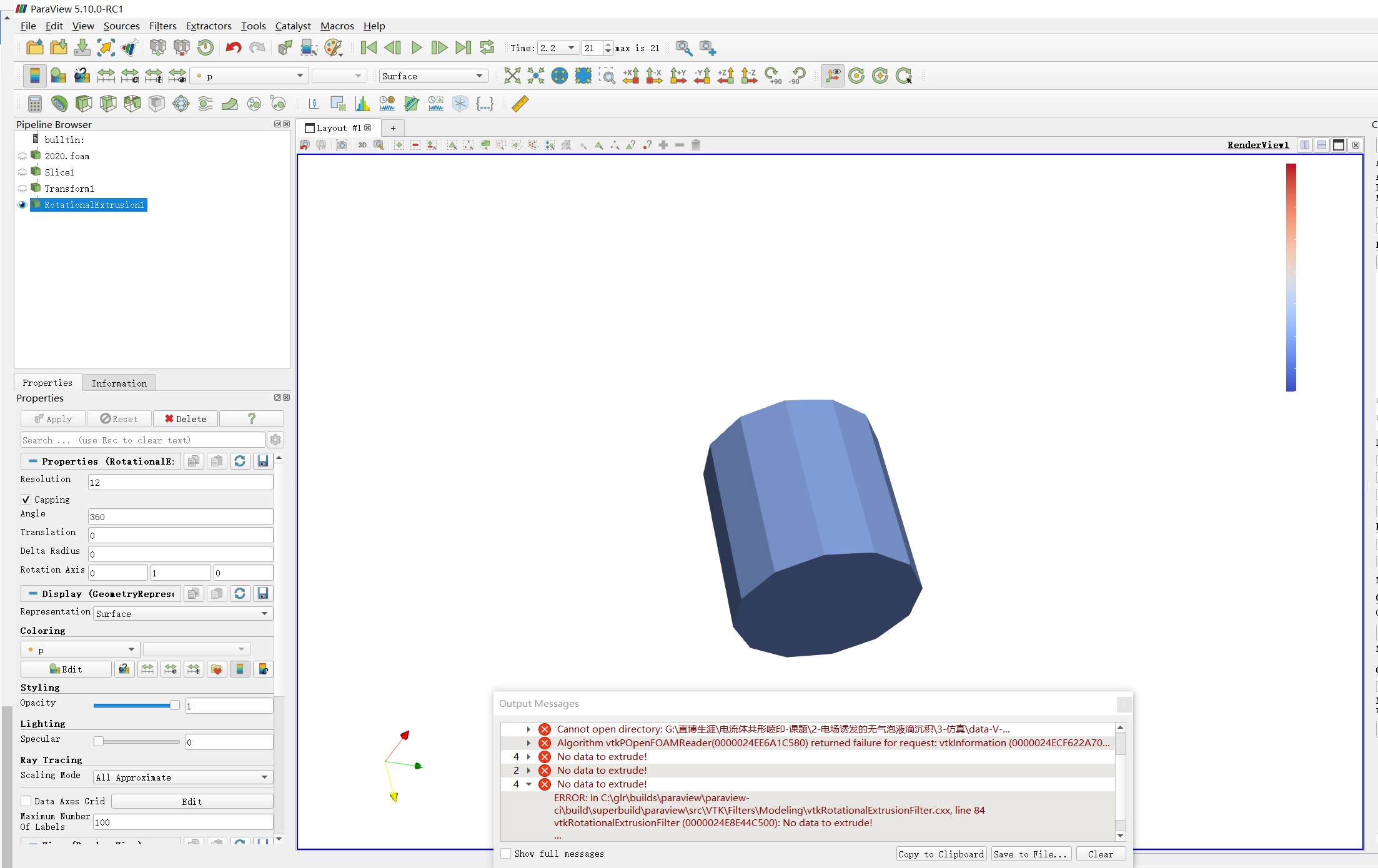Open the Coloring array p dropdown
Image resolution: width=1378 pixels, height=868 pixels.
click(x=79, y=650)
